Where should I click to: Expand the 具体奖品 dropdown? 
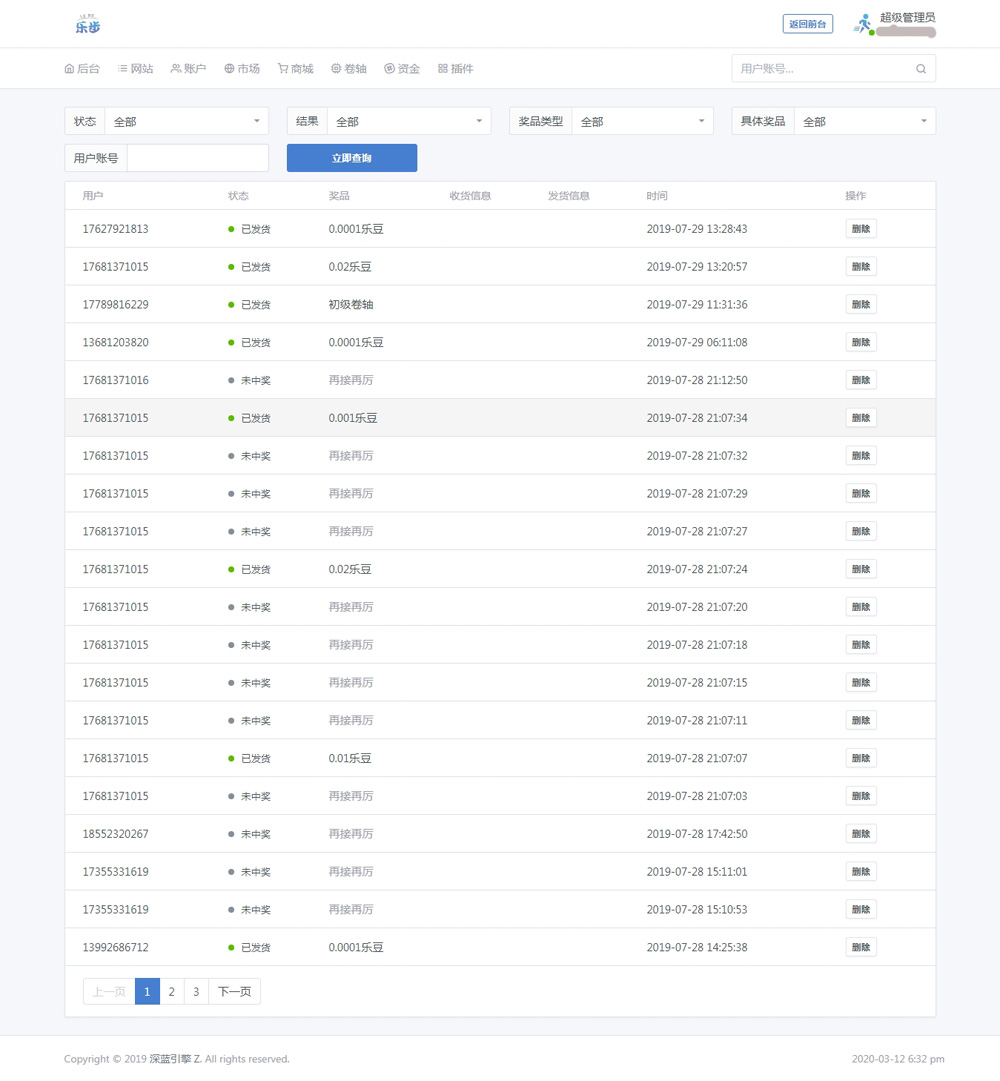(x=864, y=121)
